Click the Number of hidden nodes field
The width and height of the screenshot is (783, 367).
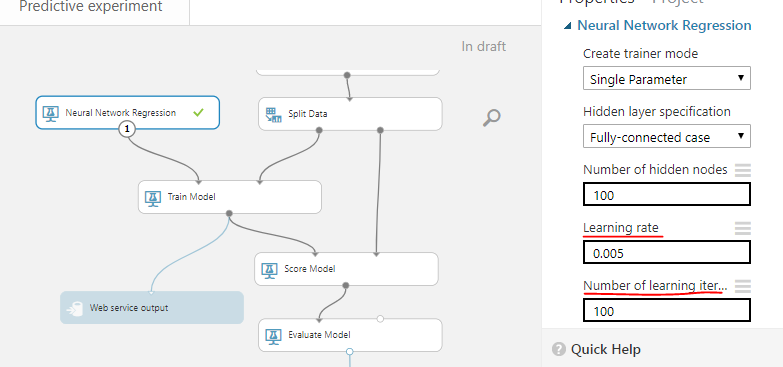(667, 195)
